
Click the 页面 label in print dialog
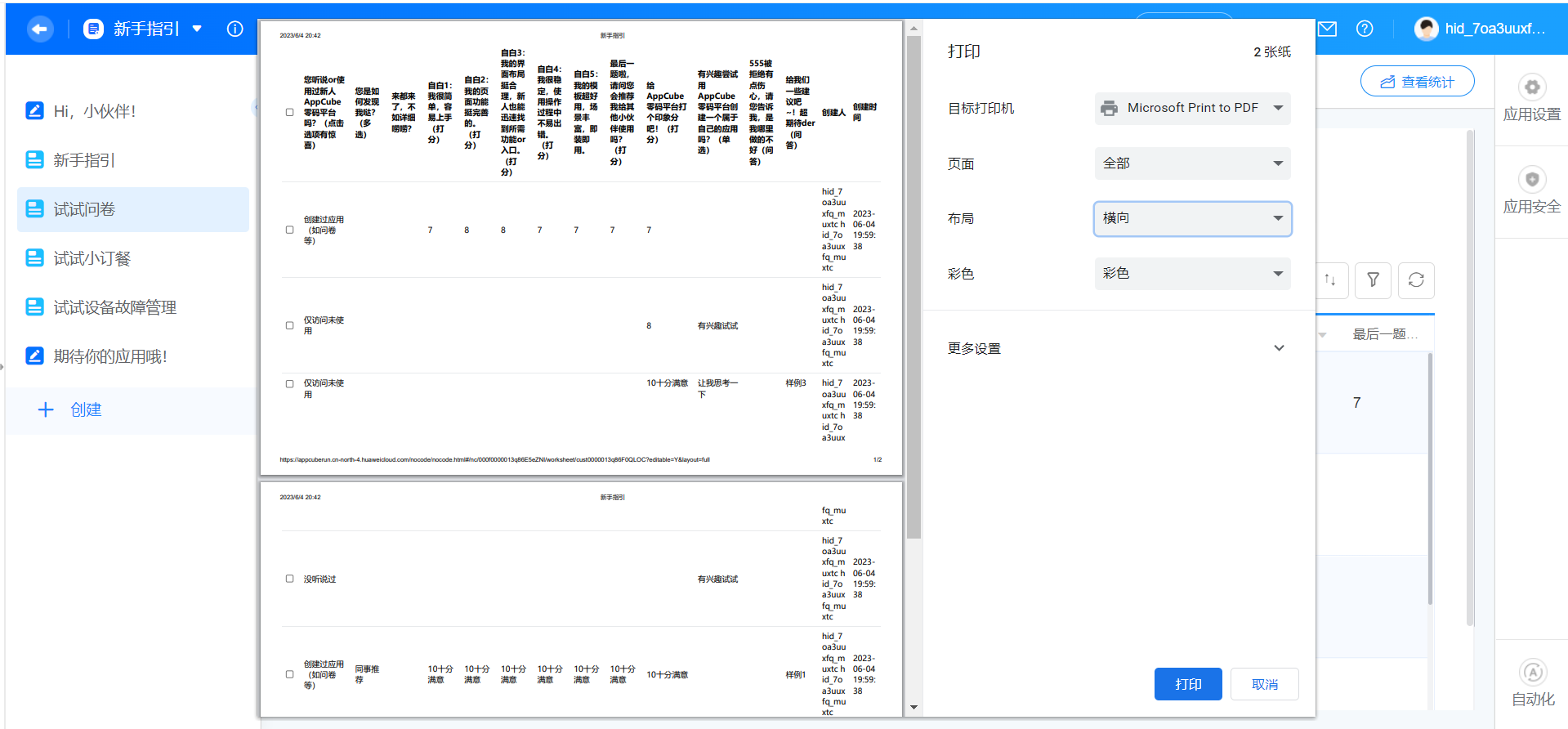pos(961,163)
